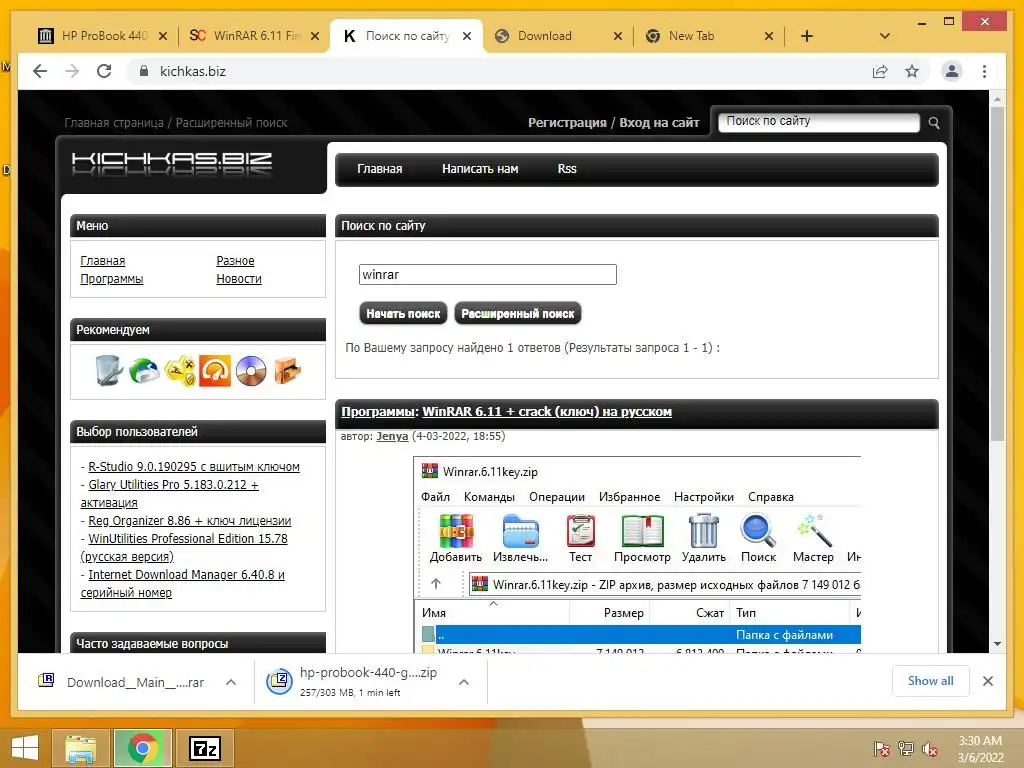Reload the kichkas.biz page
This screenshot has height=768, width=1024.
pos(104,71)
